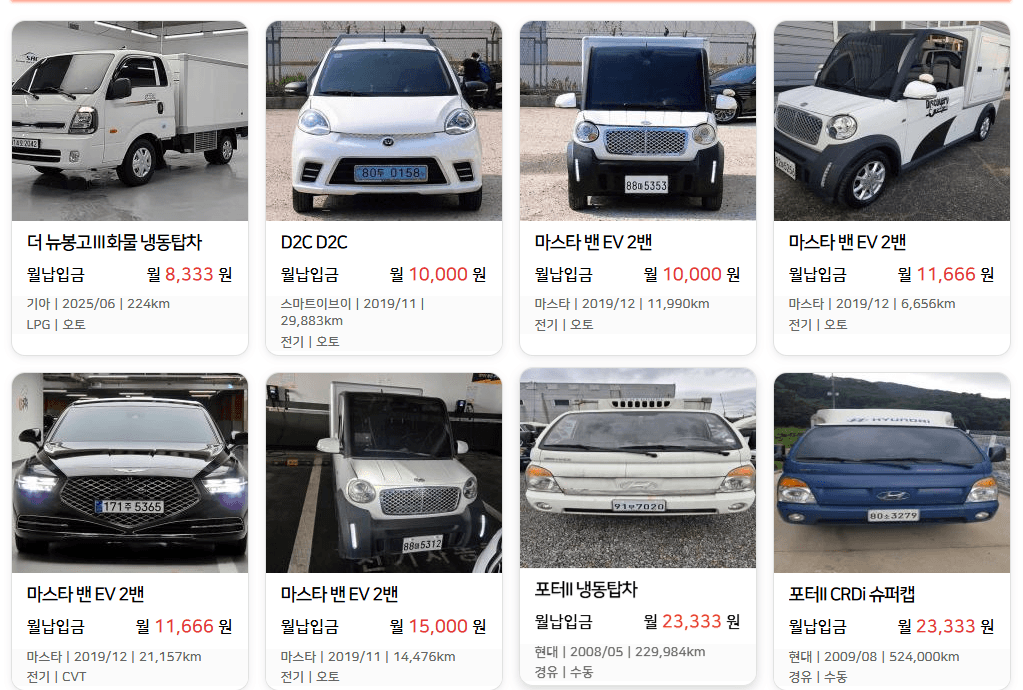Click the 포터II CRDi 슈퍼캡 title
Image resolution: width=1023 pixels, height=690 pixels.
pos(851,594)
